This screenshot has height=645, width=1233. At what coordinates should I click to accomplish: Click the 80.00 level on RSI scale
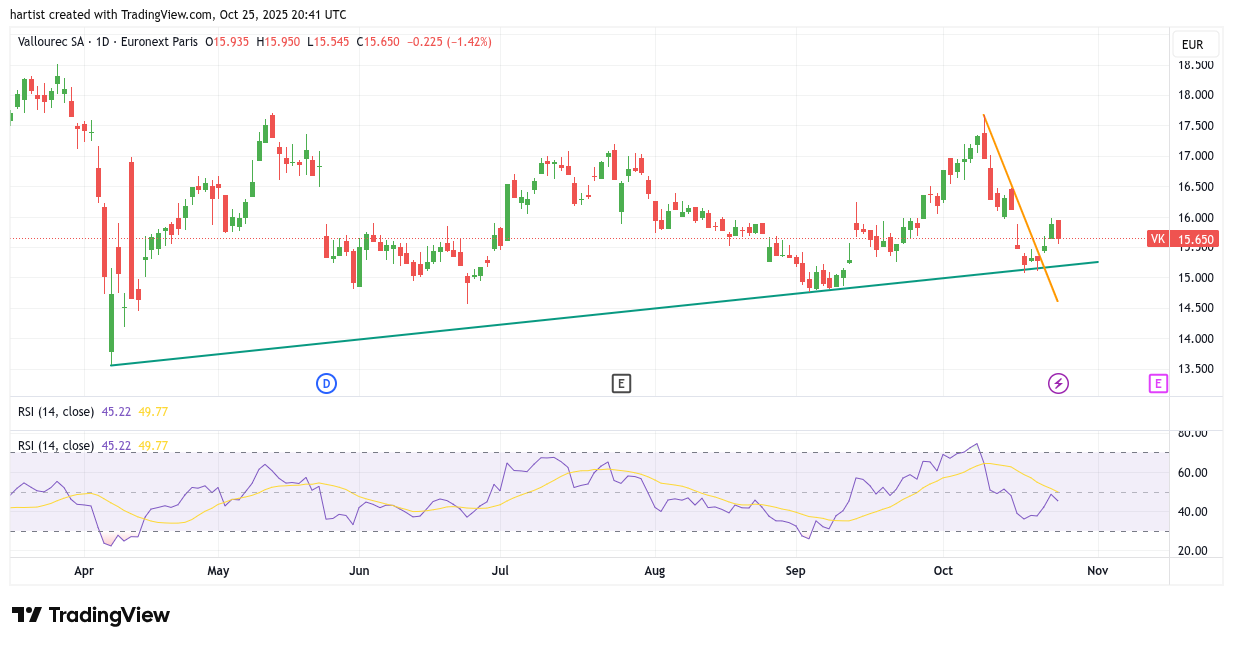click(x=1192, y=434)
